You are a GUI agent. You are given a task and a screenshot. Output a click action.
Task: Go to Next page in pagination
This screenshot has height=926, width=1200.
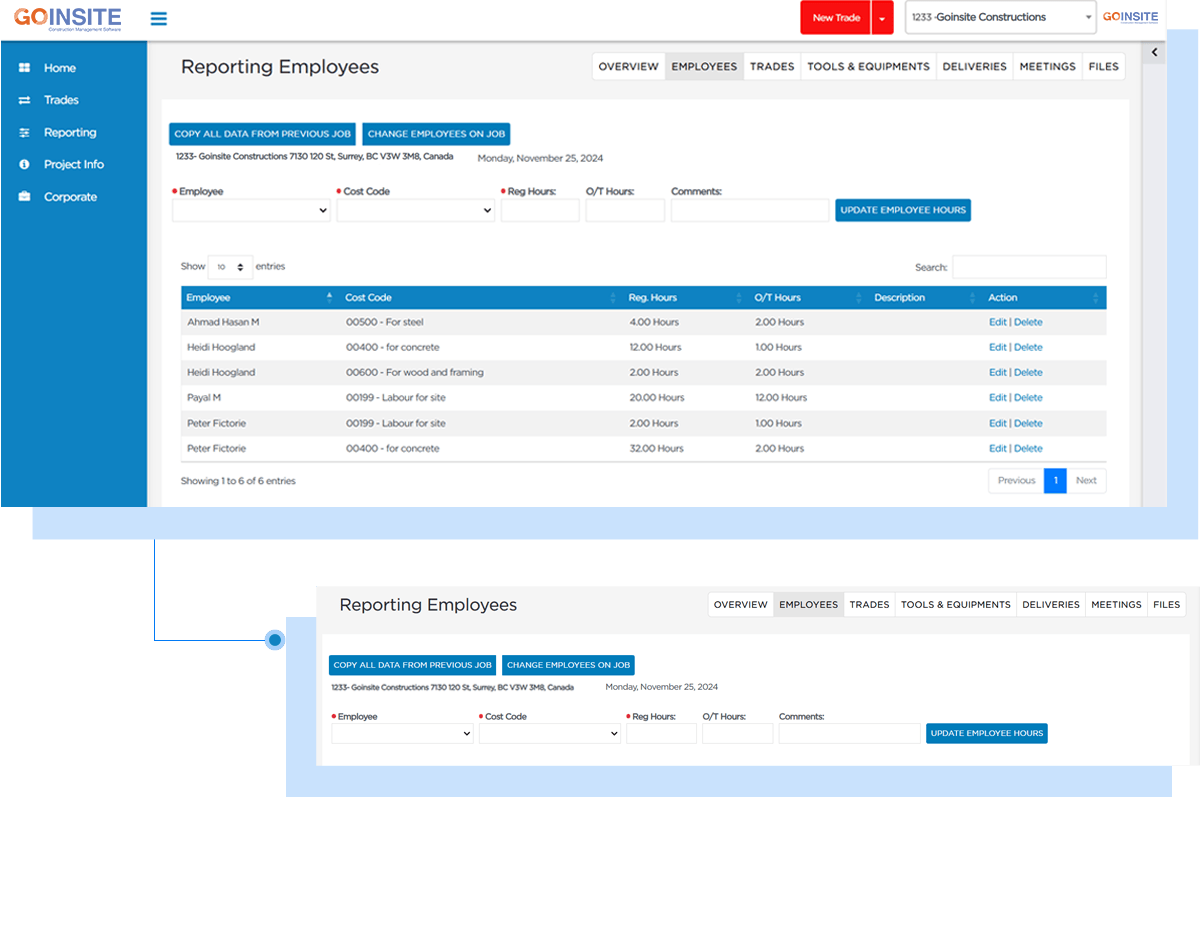[1086, 481]
